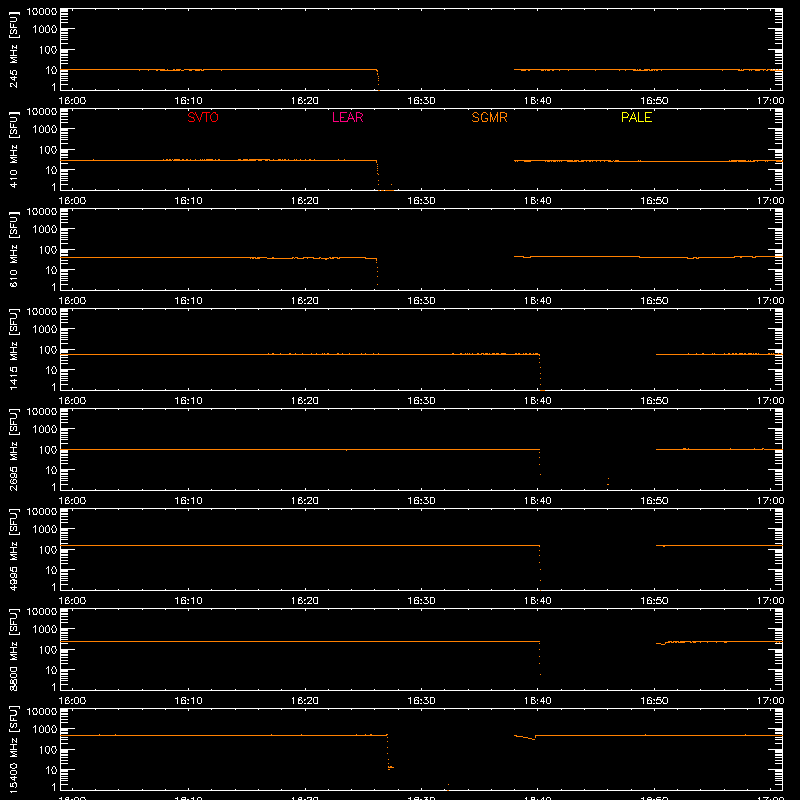Click the 10000 y-axis value of the 245 MHz panel
The height and width of the screenshot is (800, 800).
(x=42, y=12)
